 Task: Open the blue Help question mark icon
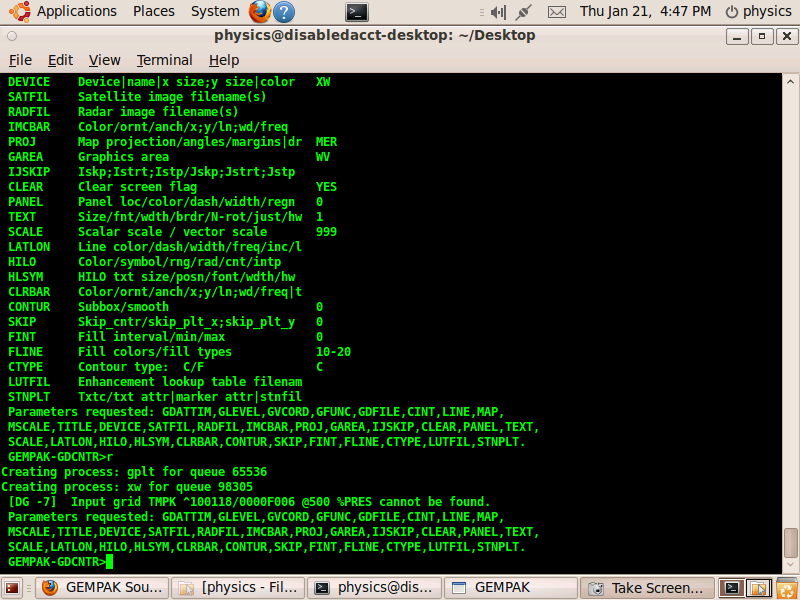point(284,12)
